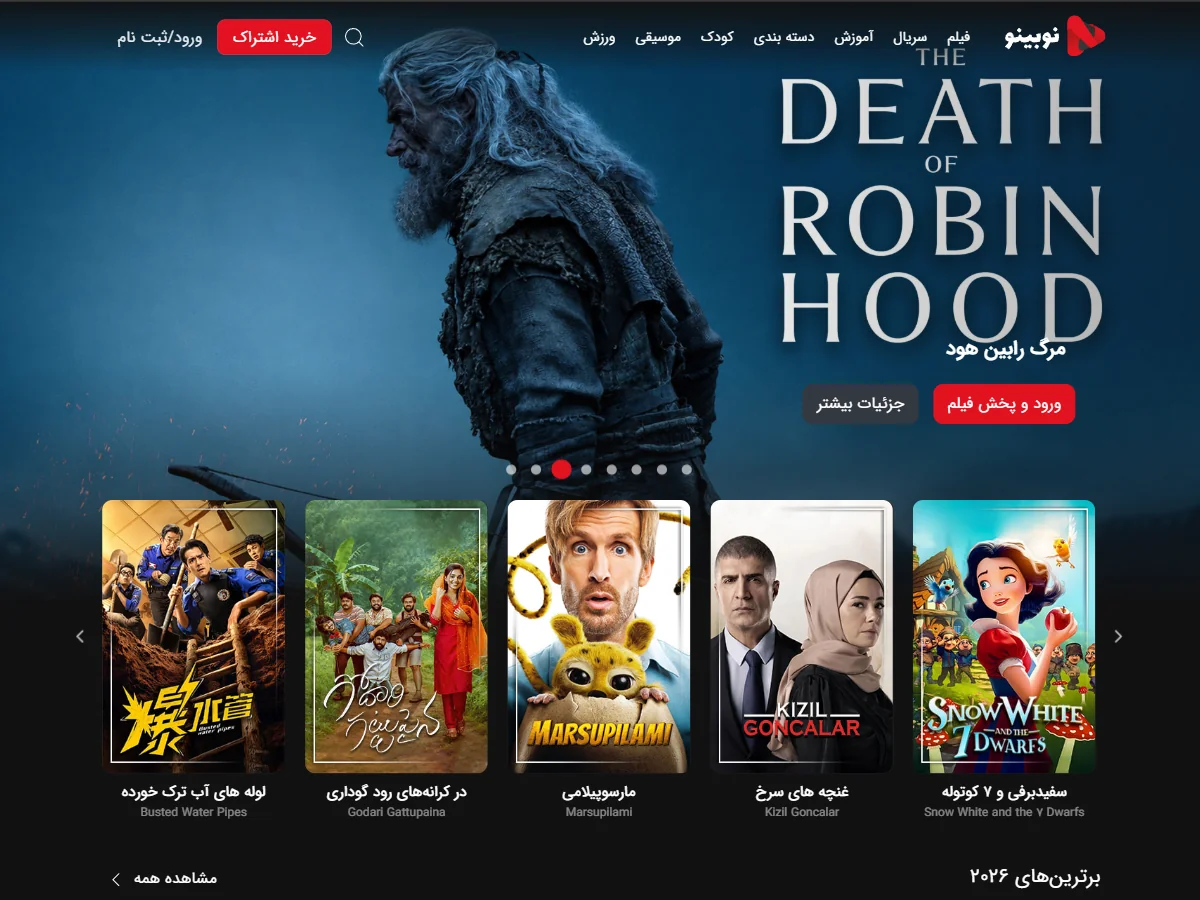Click the title در کرانه‌های رود گوداری
The width and height of the screenshot is (1200, 900).
tap(396, 792)
